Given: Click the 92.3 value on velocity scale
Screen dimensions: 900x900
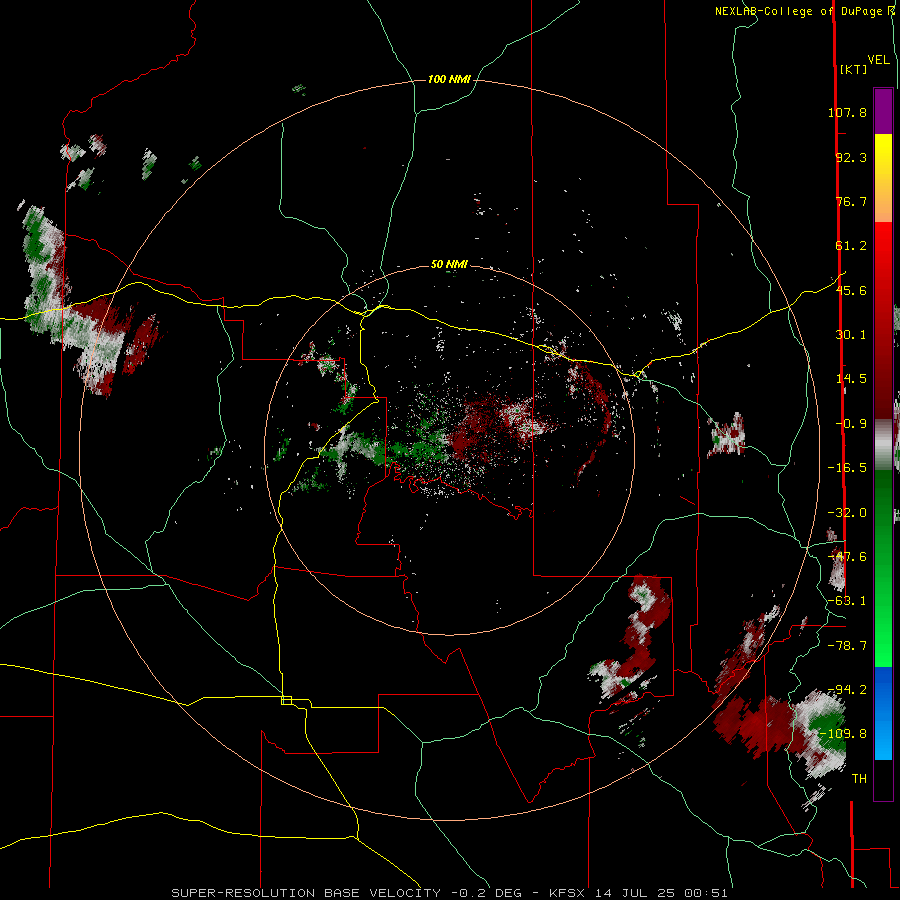Looking at the screenshot, I should point(851,157).
